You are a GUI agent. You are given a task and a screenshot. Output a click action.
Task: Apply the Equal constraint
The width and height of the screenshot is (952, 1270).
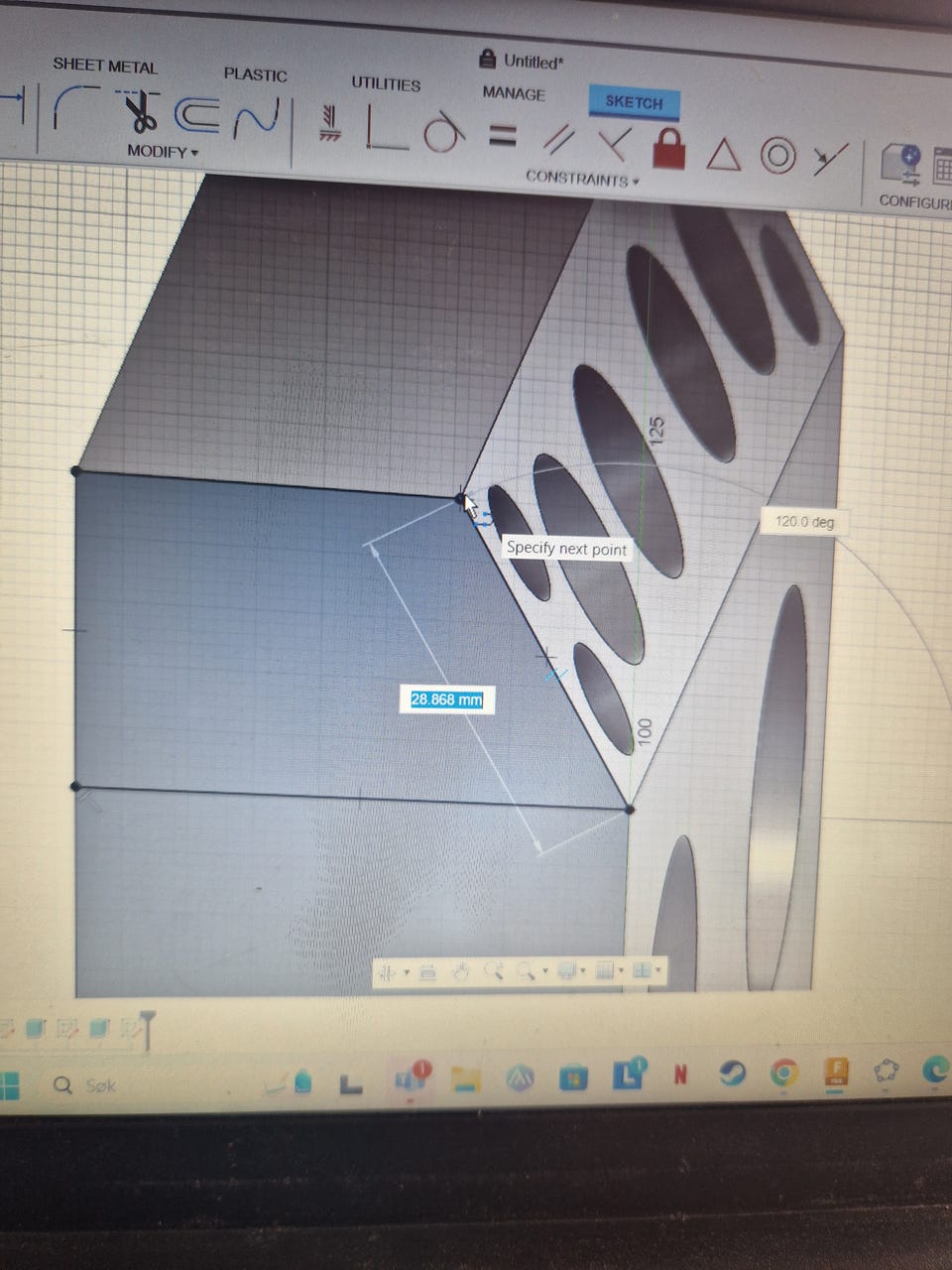pyautogui.click(x=503, y=136)
